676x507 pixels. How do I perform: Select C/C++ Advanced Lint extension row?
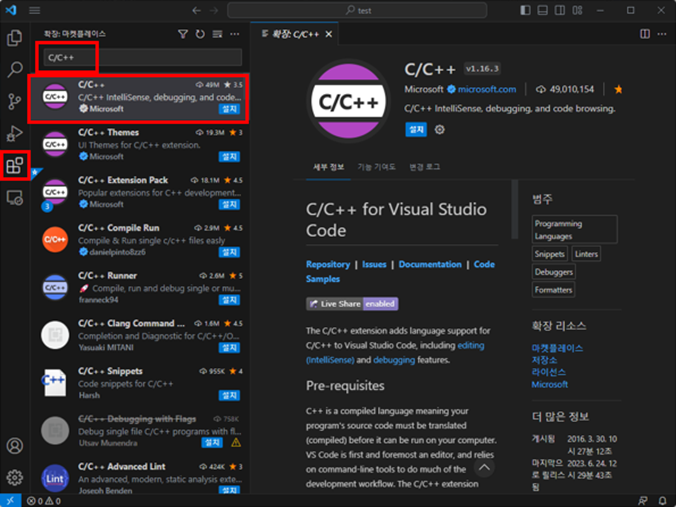[140, 477]
